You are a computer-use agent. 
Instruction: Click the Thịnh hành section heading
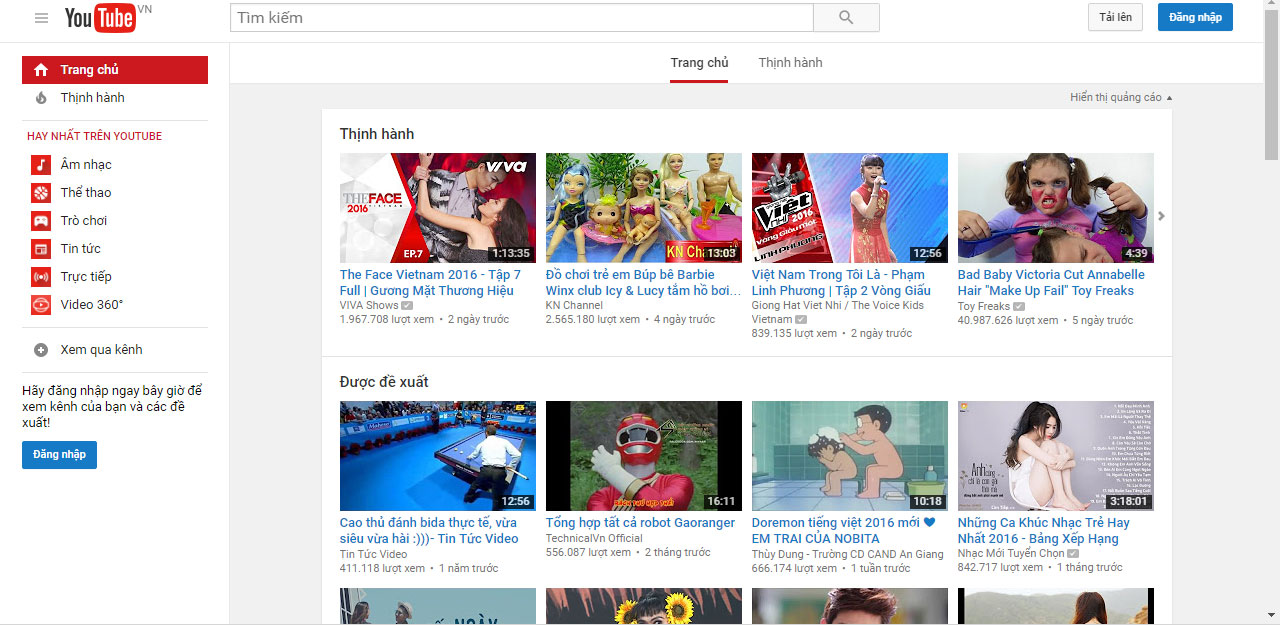point(377,134)
